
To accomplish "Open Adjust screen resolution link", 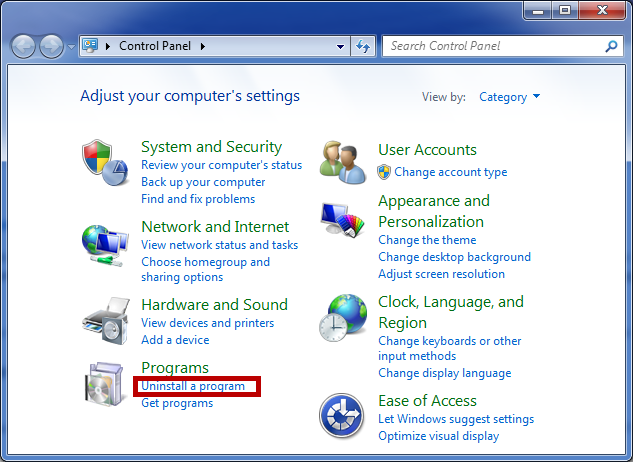I will [x=441, y=274].
